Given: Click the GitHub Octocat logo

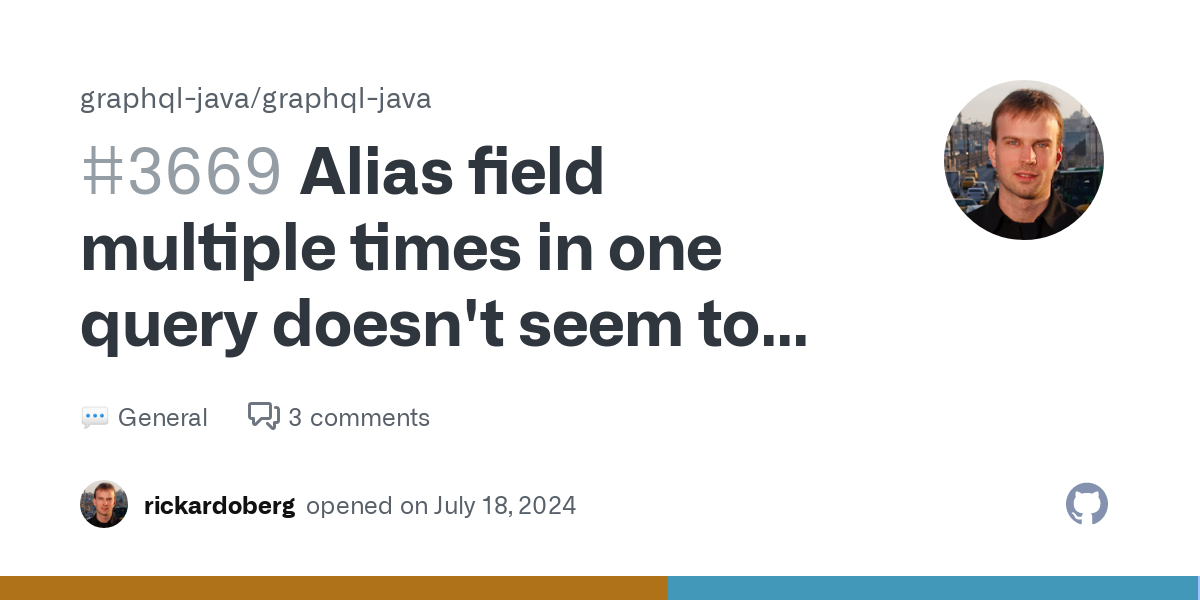Looking at the screenshot, I should point(1087,505).
